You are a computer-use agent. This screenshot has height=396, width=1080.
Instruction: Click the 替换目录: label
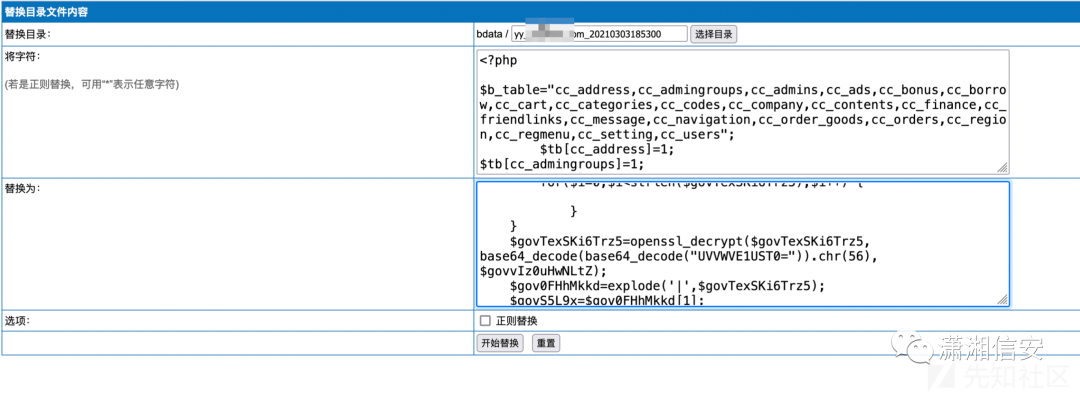click(28, 34)
